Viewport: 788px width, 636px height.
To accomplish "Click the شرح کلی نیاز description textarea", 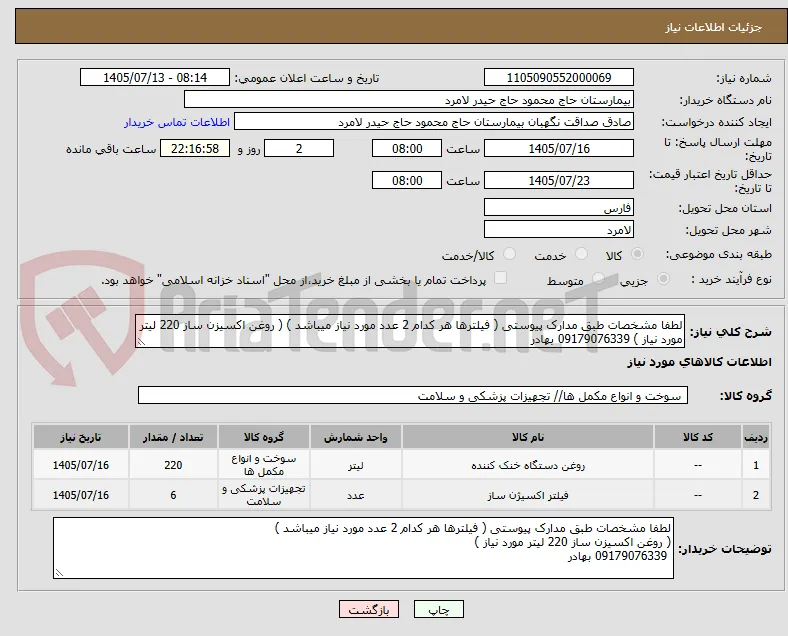I will [410, 332].
